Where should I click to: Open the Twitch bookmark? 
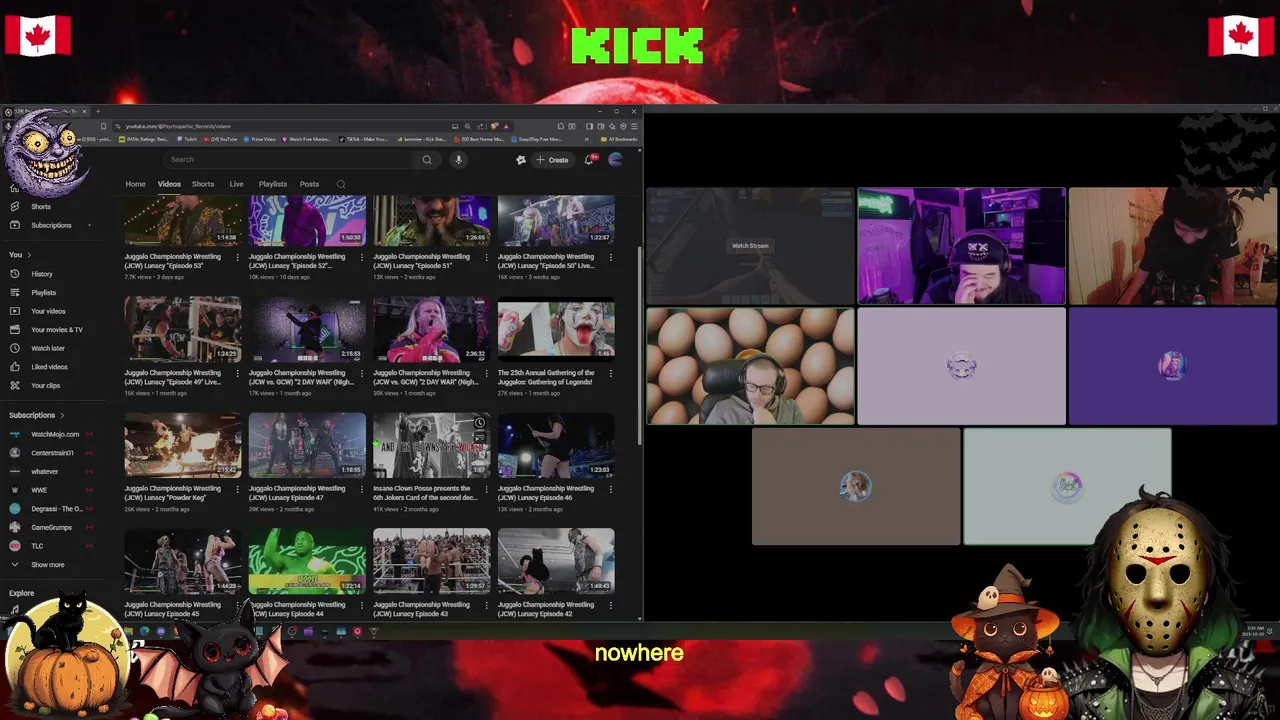[186, 139]
